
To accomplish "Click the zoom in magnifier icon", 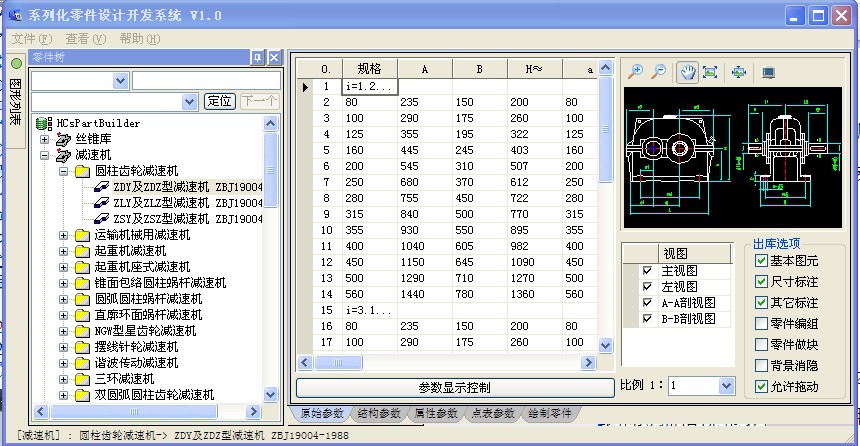I will click(635, 72).
